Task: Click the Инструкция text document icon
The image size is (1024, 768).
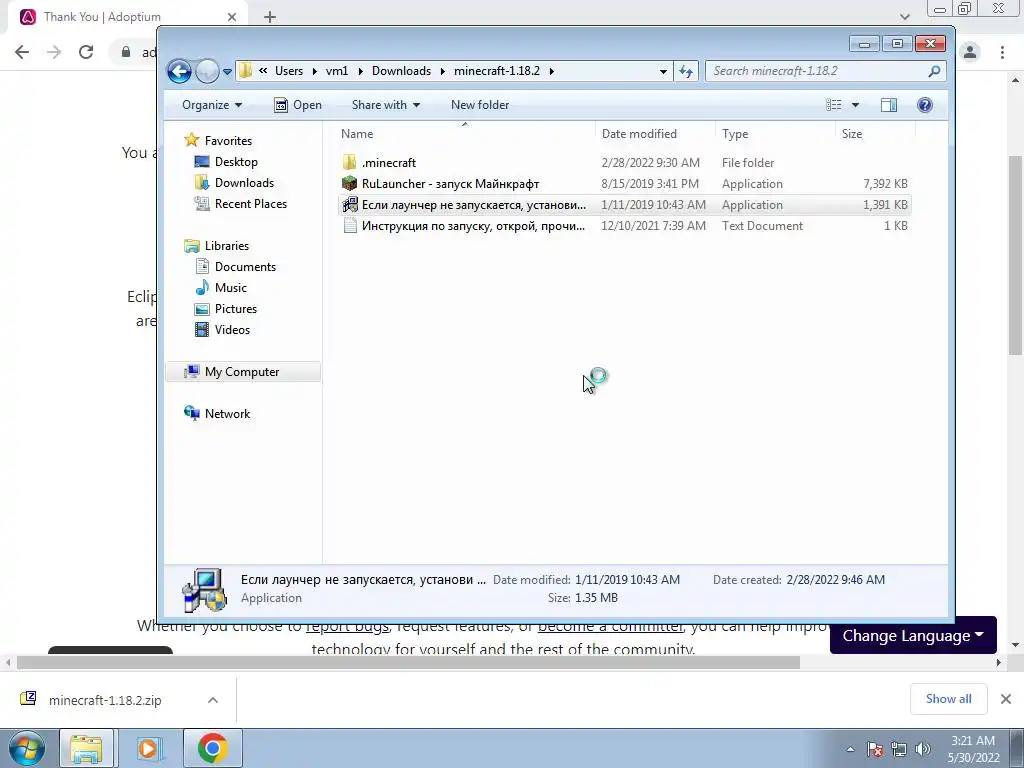Action: click(350, 225)
